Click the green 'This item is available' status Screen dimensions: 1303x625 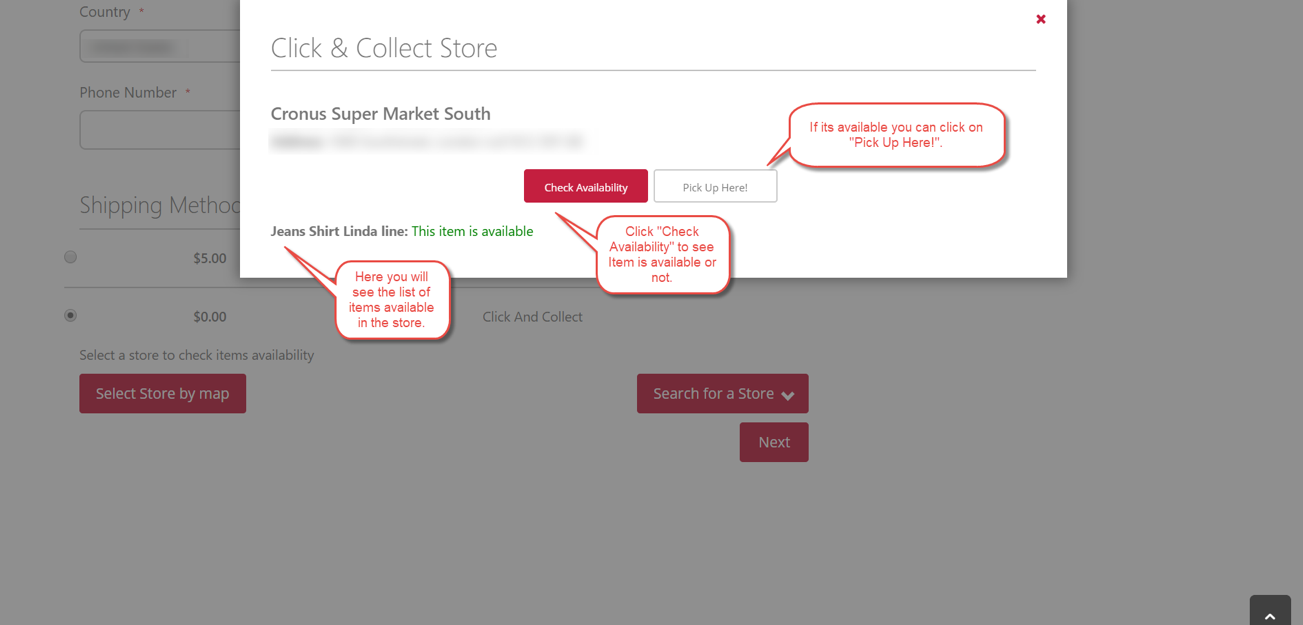(472, 231)
